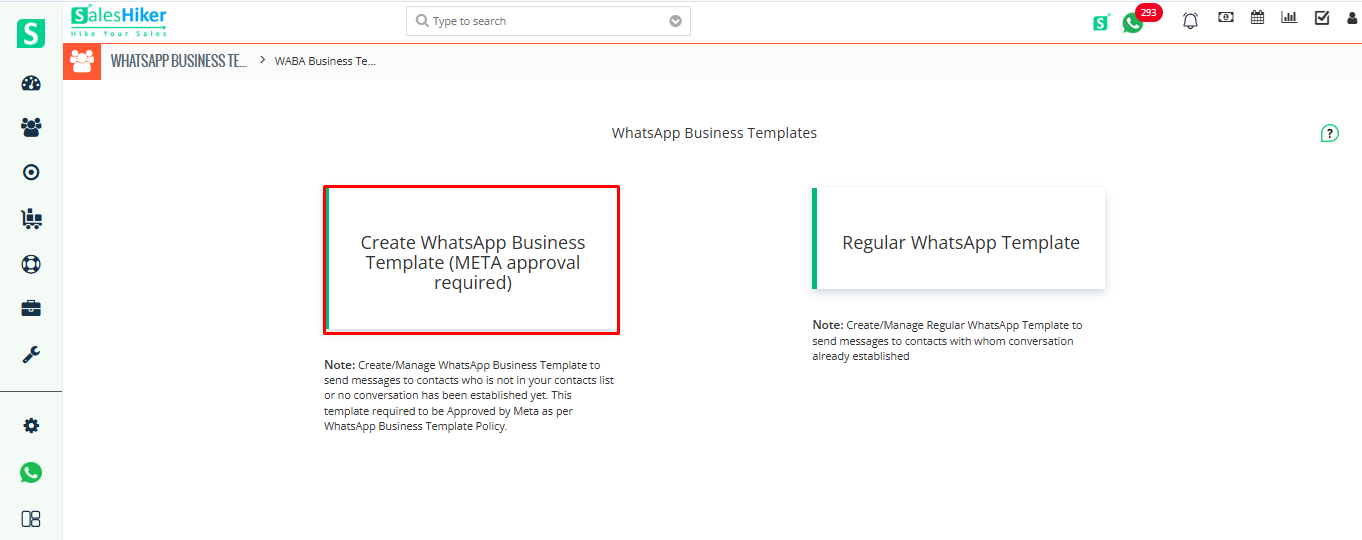Screen dimensions: 1362x540
Task: Open the layout panels icon in sidebar
Action: (x=31, y=519)
